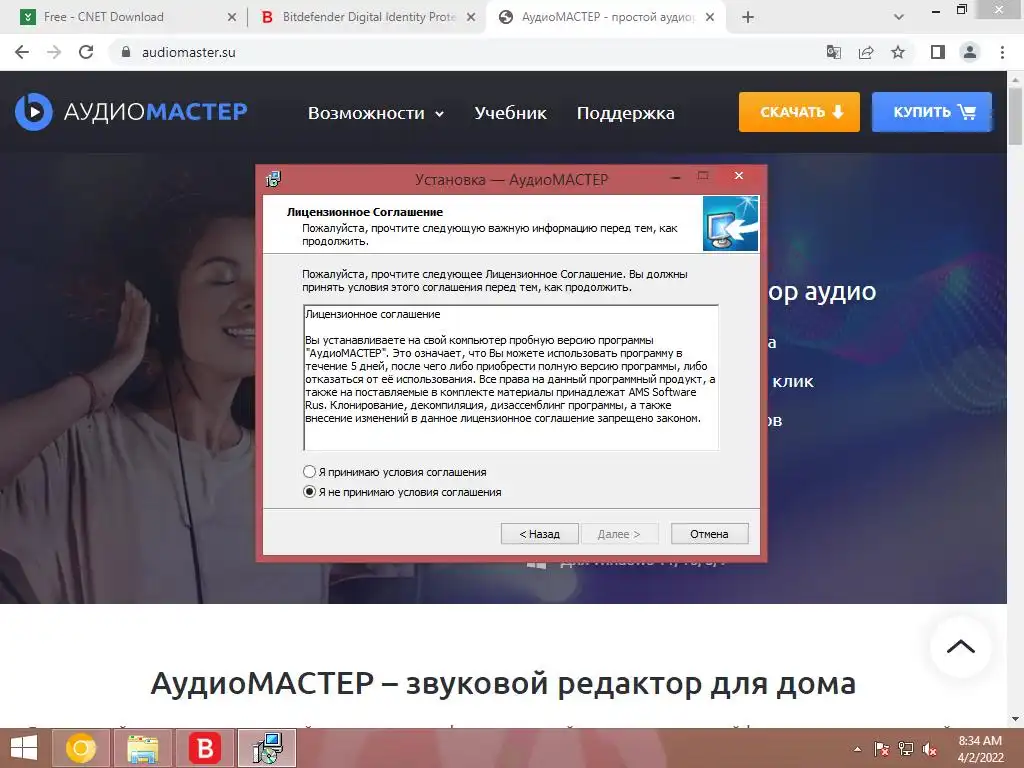Open the tab search chevron
The image size is (1024, 768).
[899, 17]
